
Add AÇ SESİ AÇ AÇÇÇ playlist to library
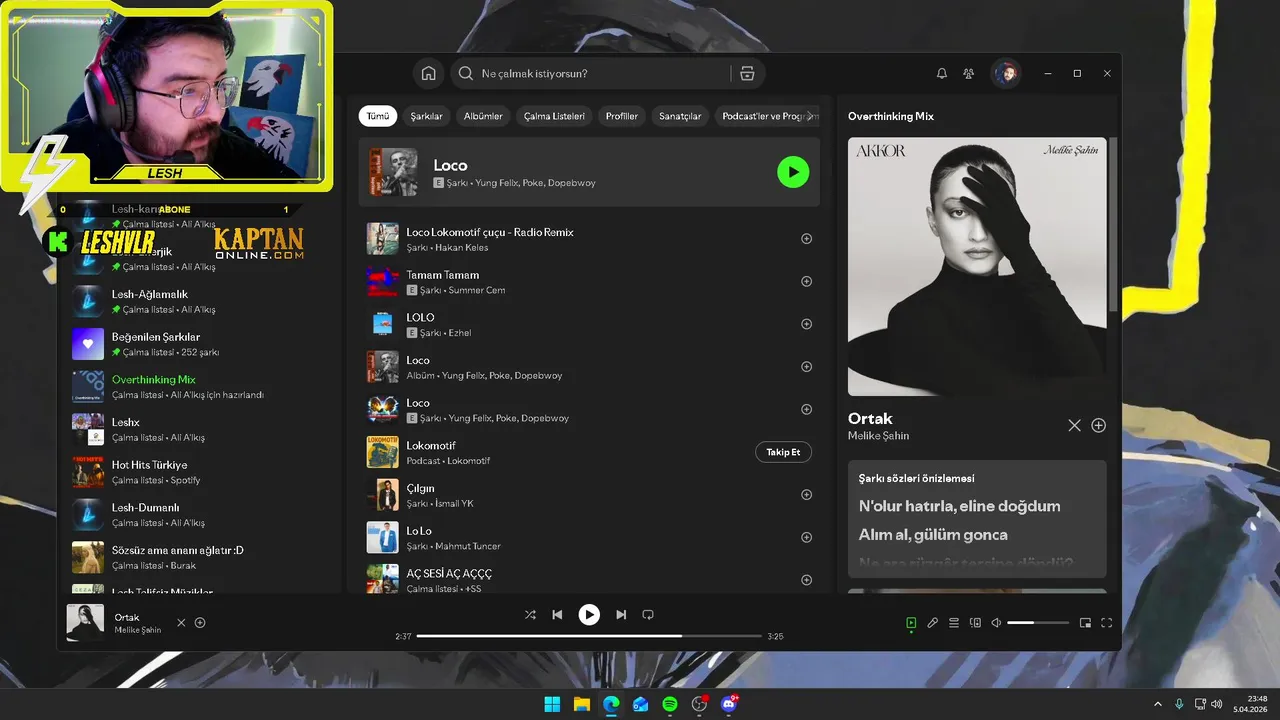pyautogui.click(x=806, y=580)
